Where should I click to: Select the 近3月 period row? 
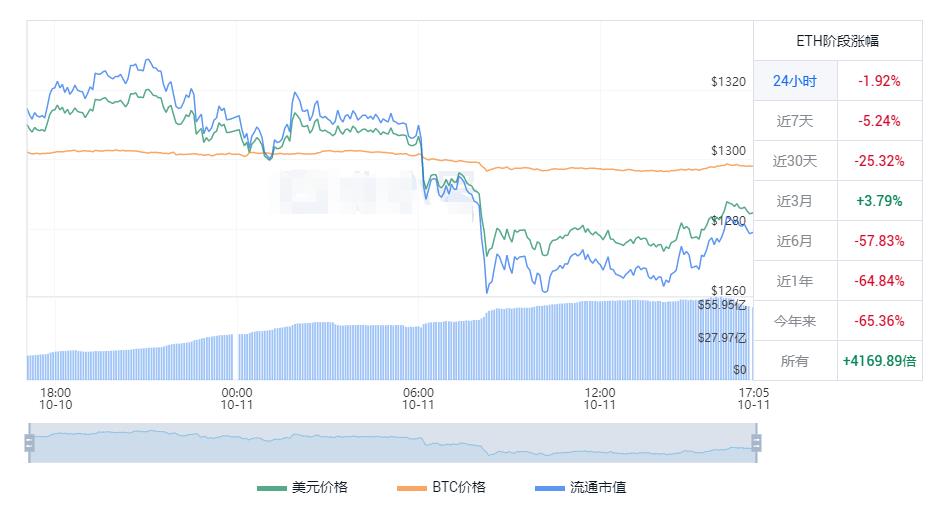click(795, 201)
